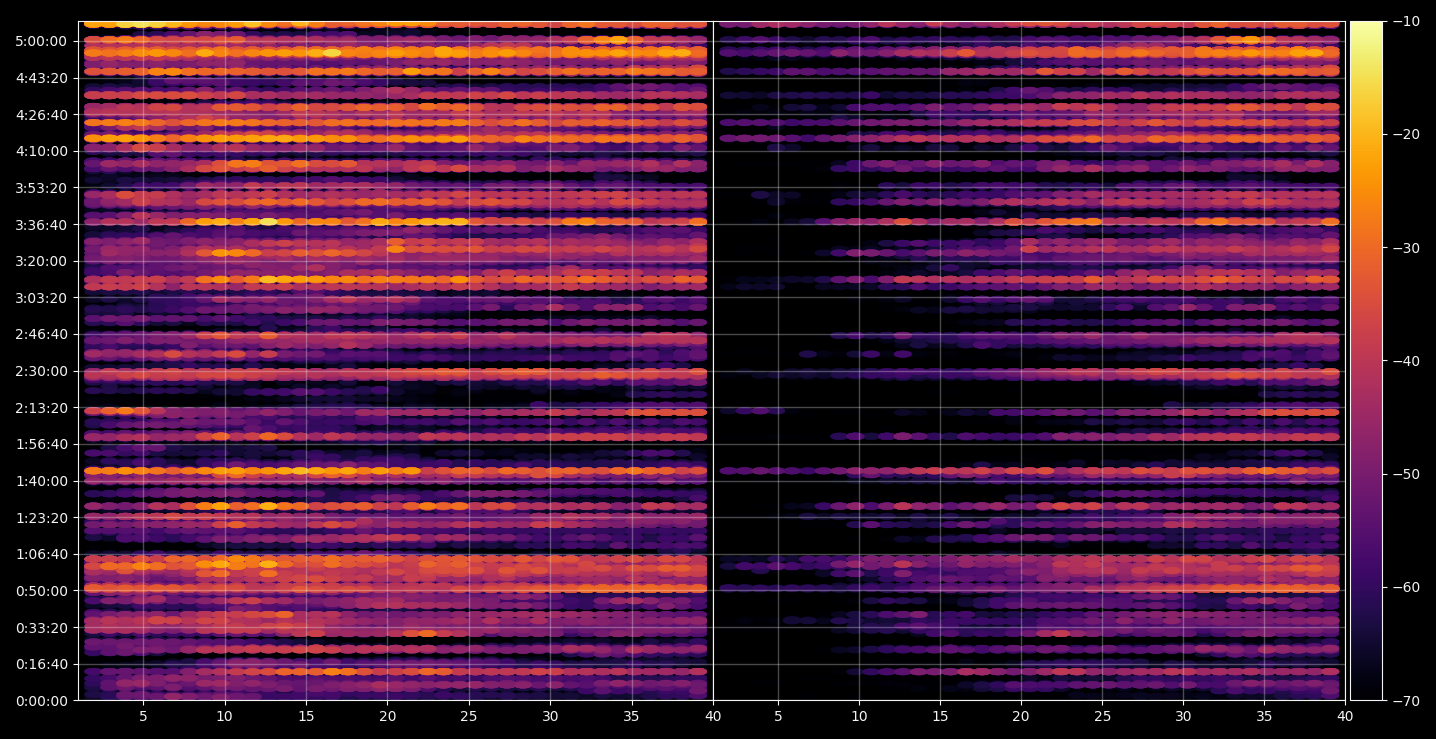Click x-axis label 20 under left plot
1436x739 pixels.
point(388,717)
